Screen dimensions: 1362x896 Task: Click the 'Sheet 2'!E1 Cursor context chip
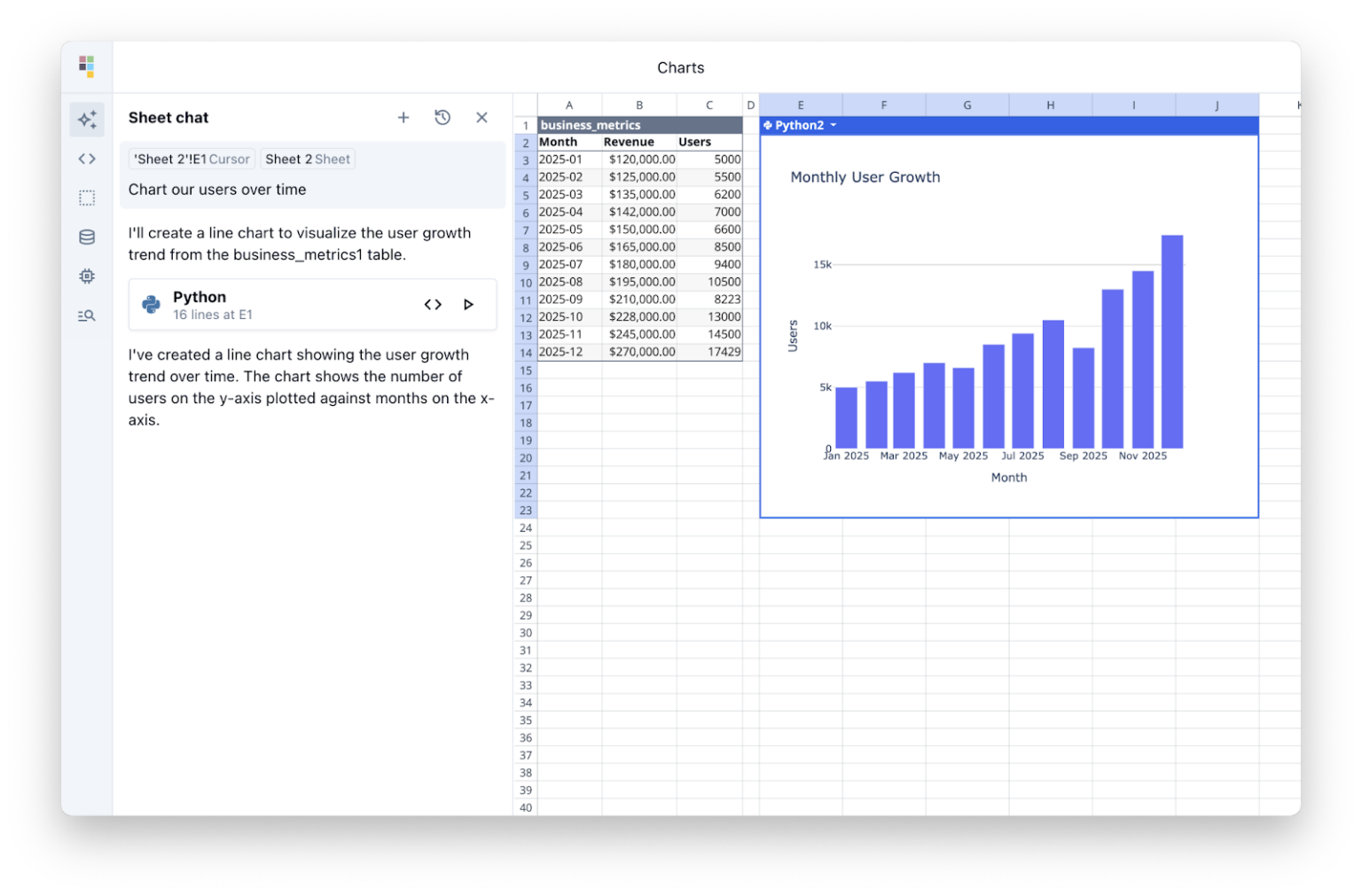[x=191, y=159]
